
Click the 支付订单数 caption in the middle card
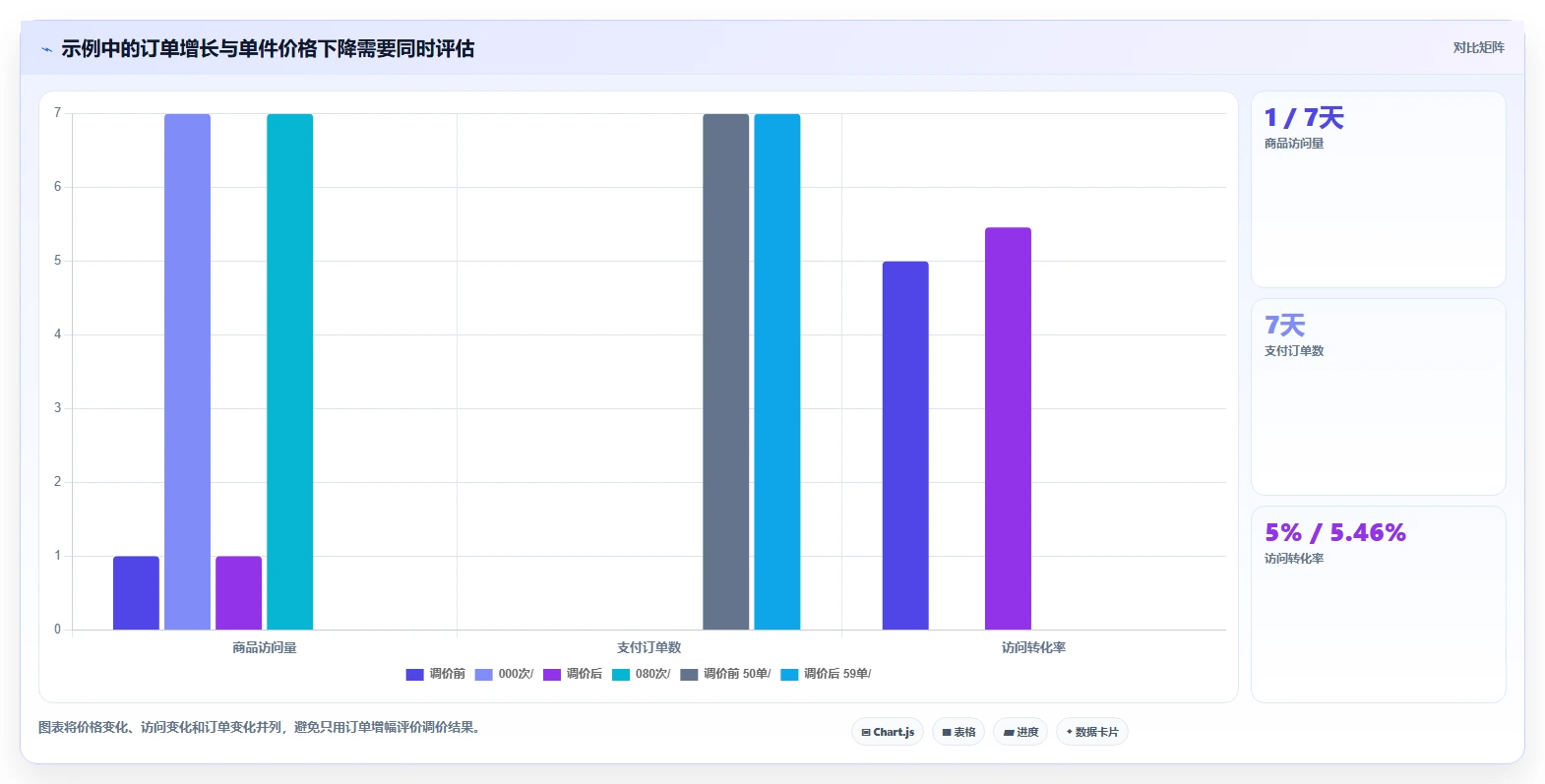click(x=1294, y=351)
